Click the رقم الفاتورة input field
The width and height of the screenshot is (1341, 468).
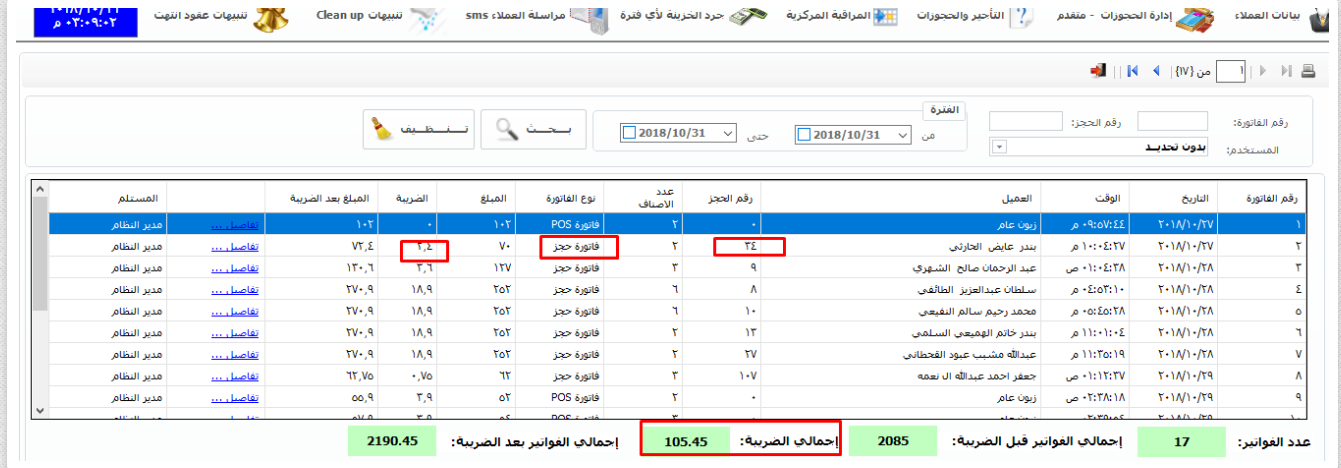(1172, 122)
